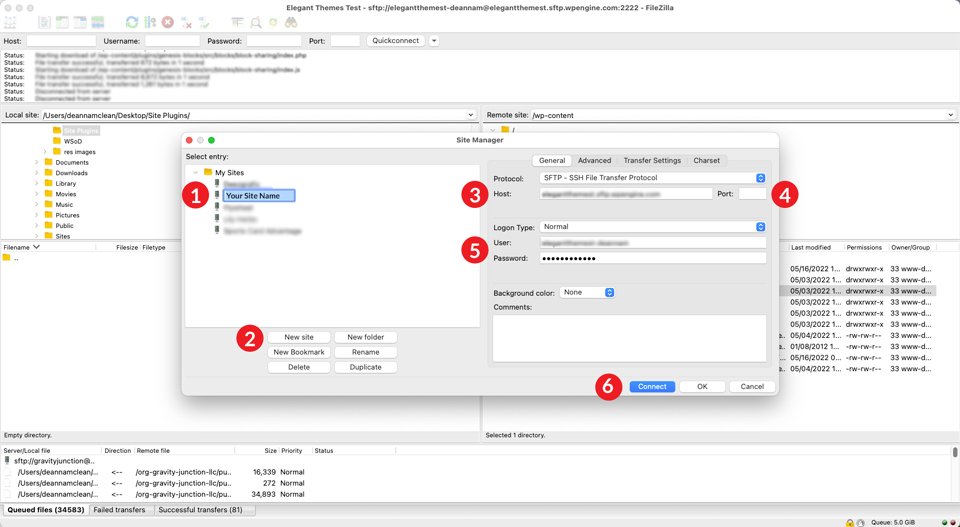Open the Protocol dropdown in Site Manager
960x527 pixels.
[x=653, y=178]
